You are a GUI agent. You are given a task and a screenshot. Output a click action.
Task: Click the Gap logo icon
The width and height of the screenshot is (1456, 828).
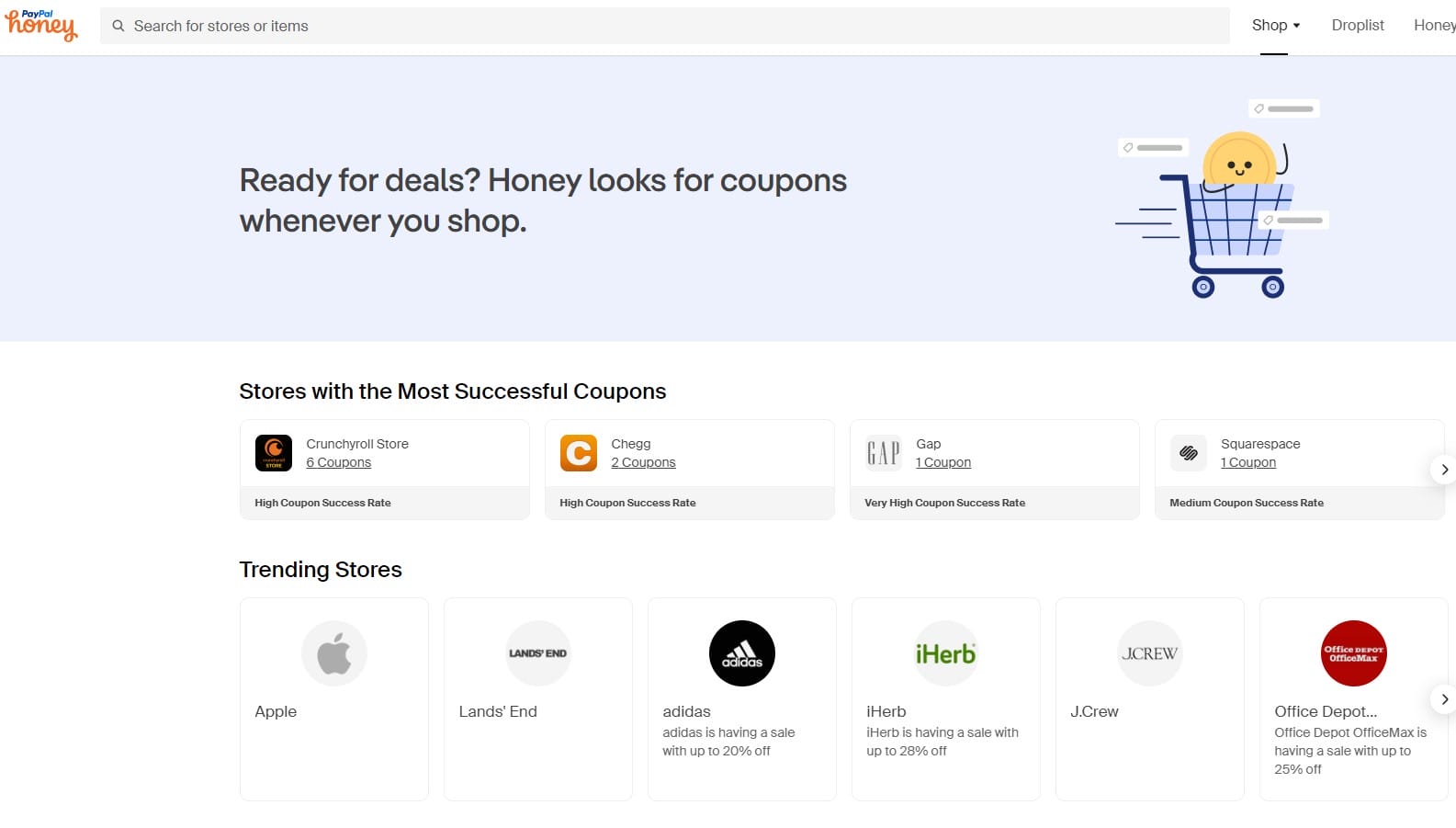tap(884, 453)
